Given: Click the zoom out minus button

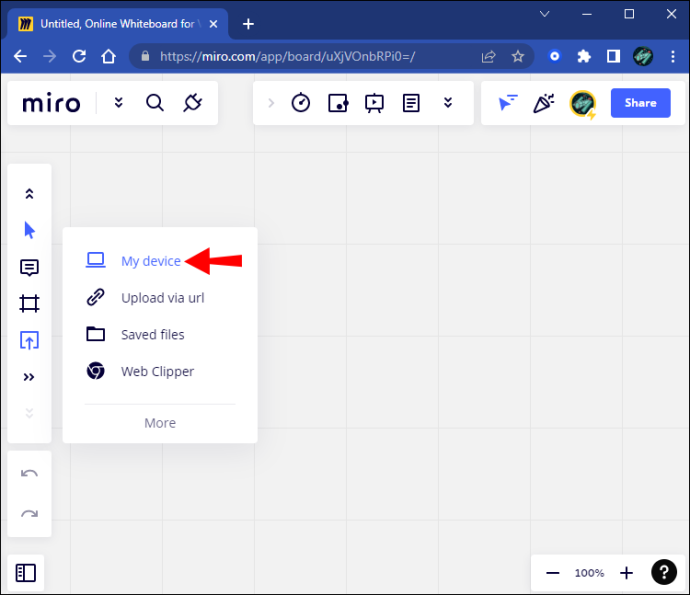Looking at the screenshot, I should coord(553,573).
